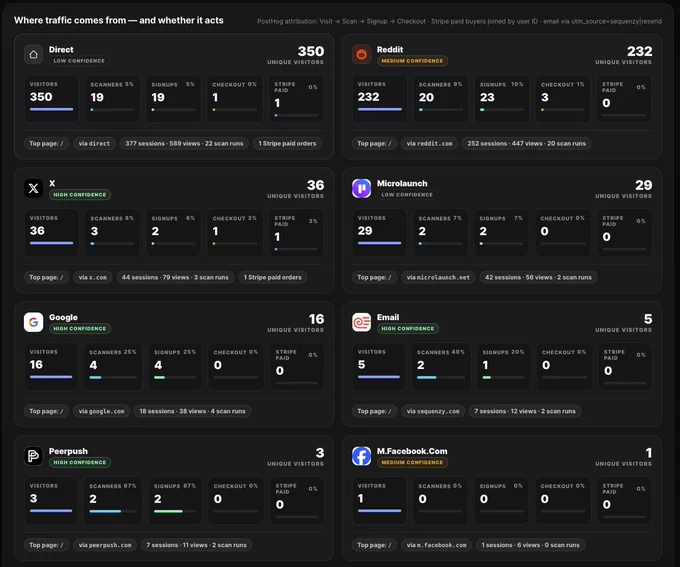680x567 pixels.
Task: Click X's Stripe Paid 1 stat tile
Action: (x=297, y=233)
